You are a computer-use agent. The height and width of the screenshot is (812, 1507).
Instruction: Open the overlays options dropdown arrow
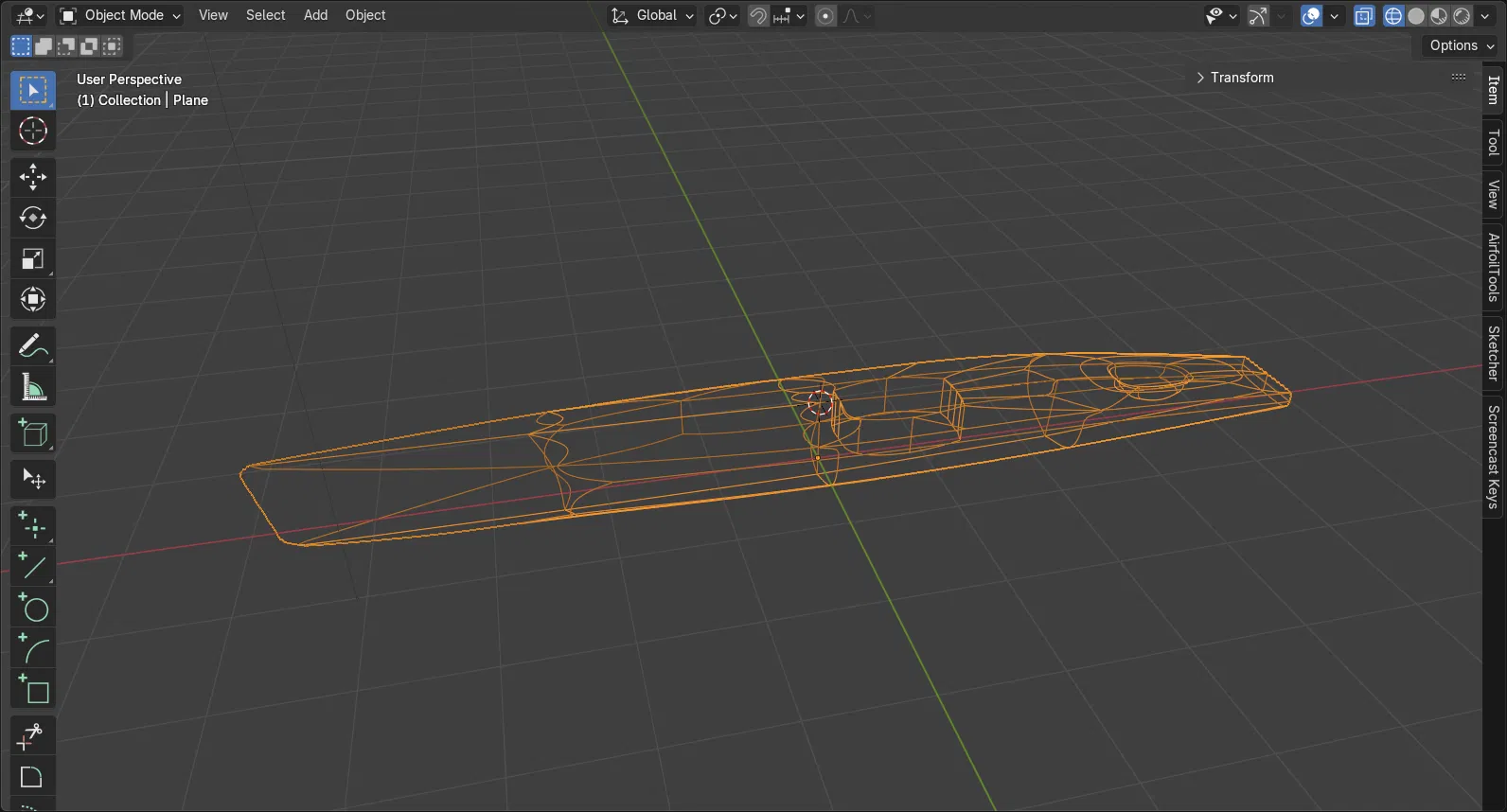tap(1334, 15)
